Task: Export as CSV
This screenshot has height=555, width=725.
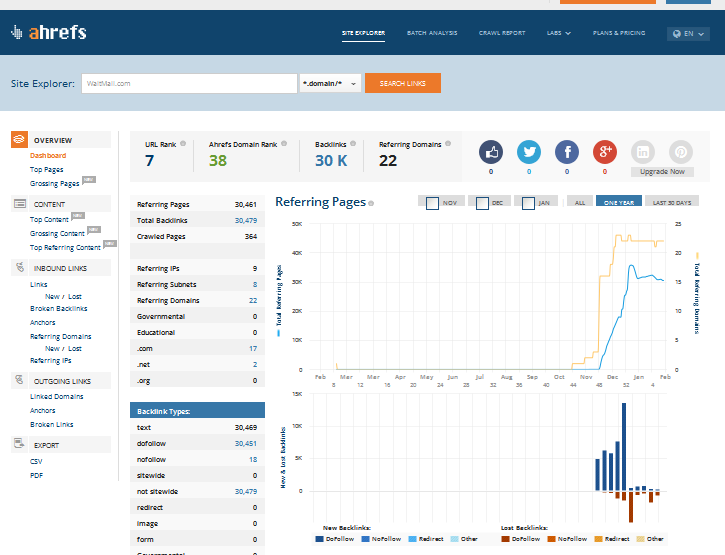Action: [36, 461]
